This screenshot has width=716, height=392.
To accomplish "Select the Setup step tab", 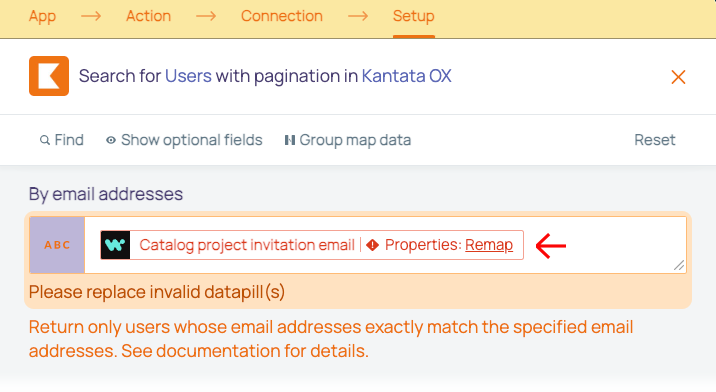I will coord(413,16).
